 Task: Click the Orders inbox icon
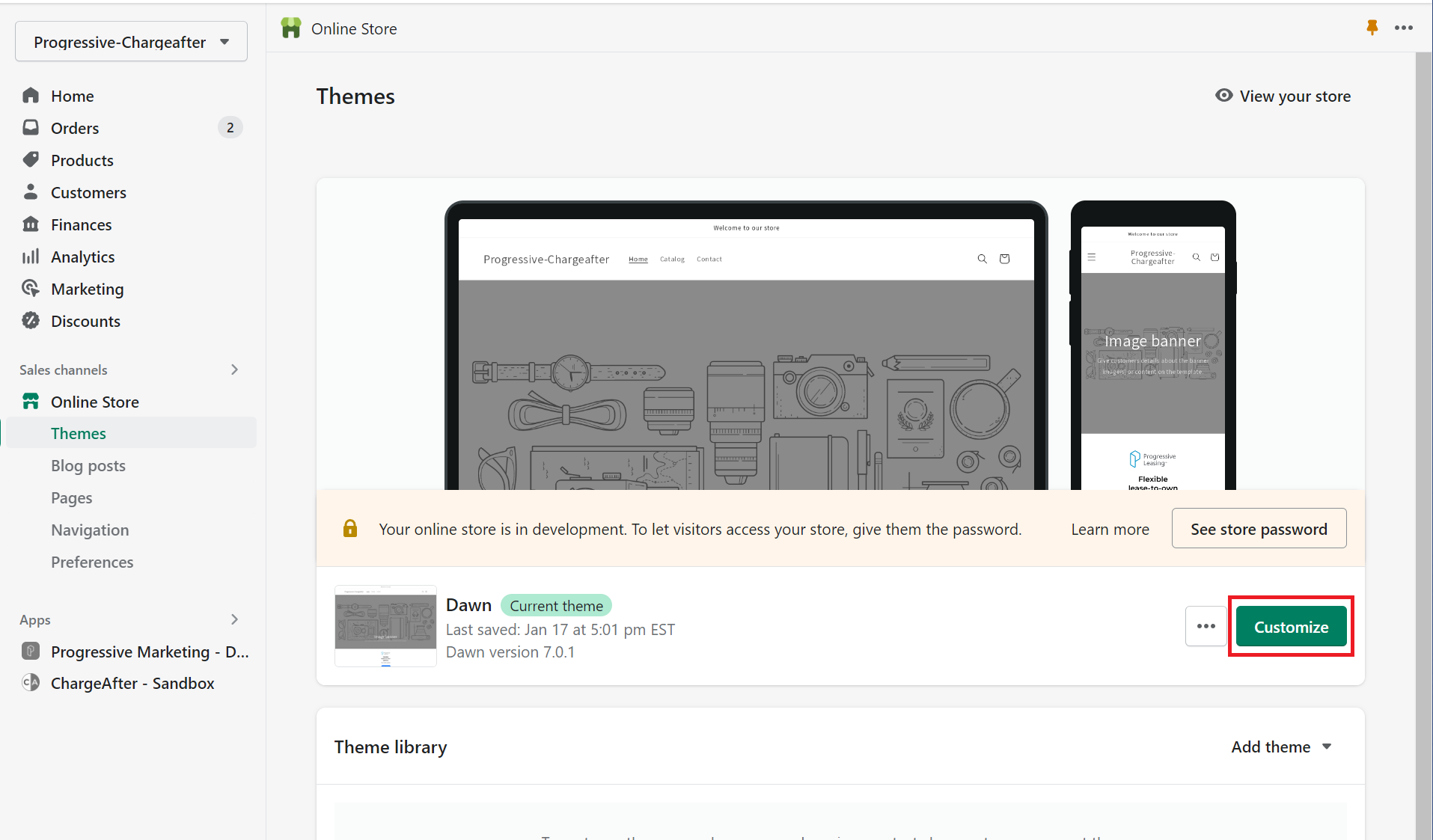tap(31, 128)
